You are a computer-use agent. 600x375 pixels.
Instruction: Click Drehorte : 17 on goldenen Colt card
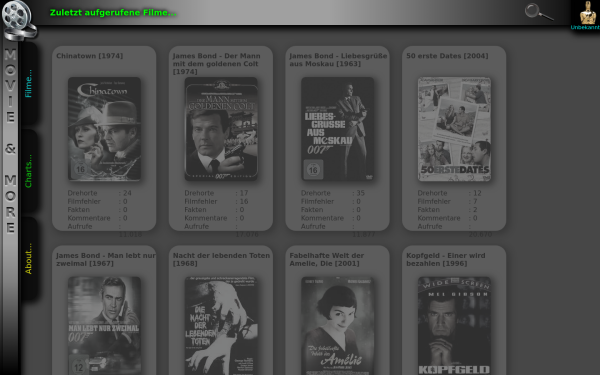pyautogui.click(x=216, y=193)
